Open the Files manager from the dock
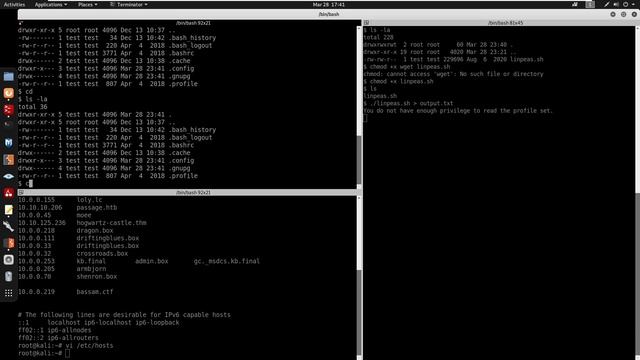 (x=9, y=76)
